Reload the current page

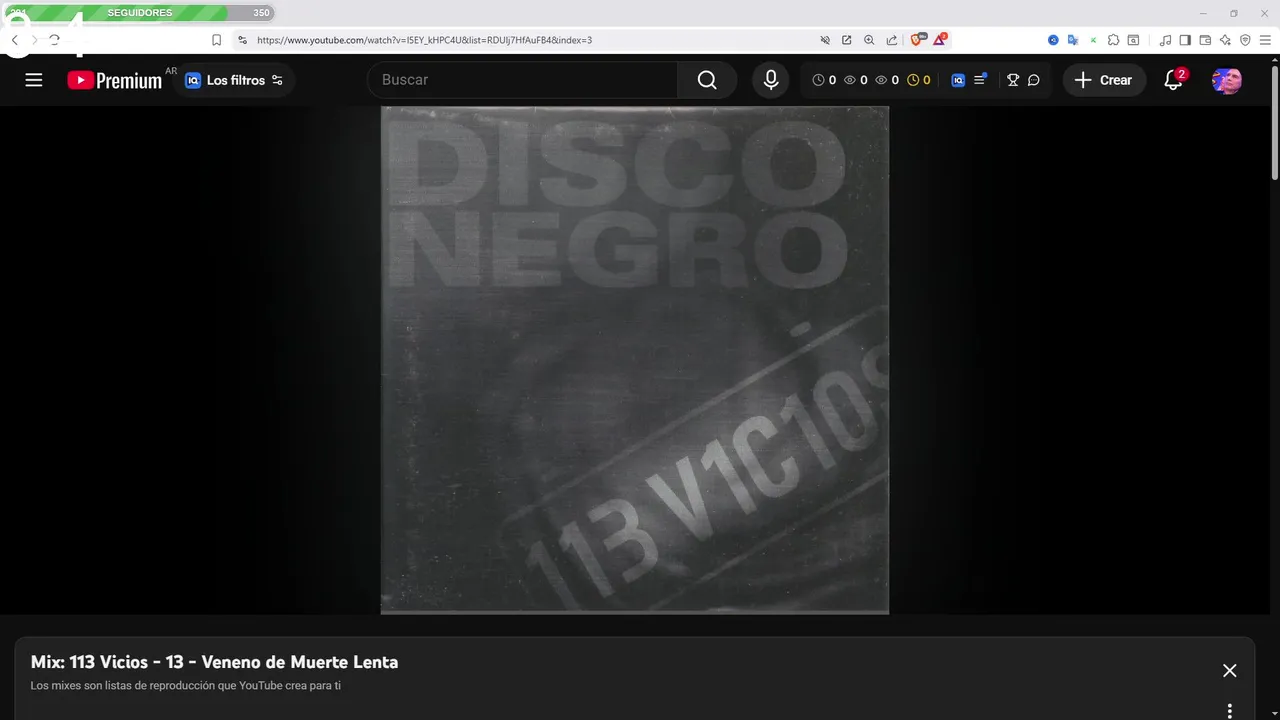pyautogui.click(x=55, y=40)
